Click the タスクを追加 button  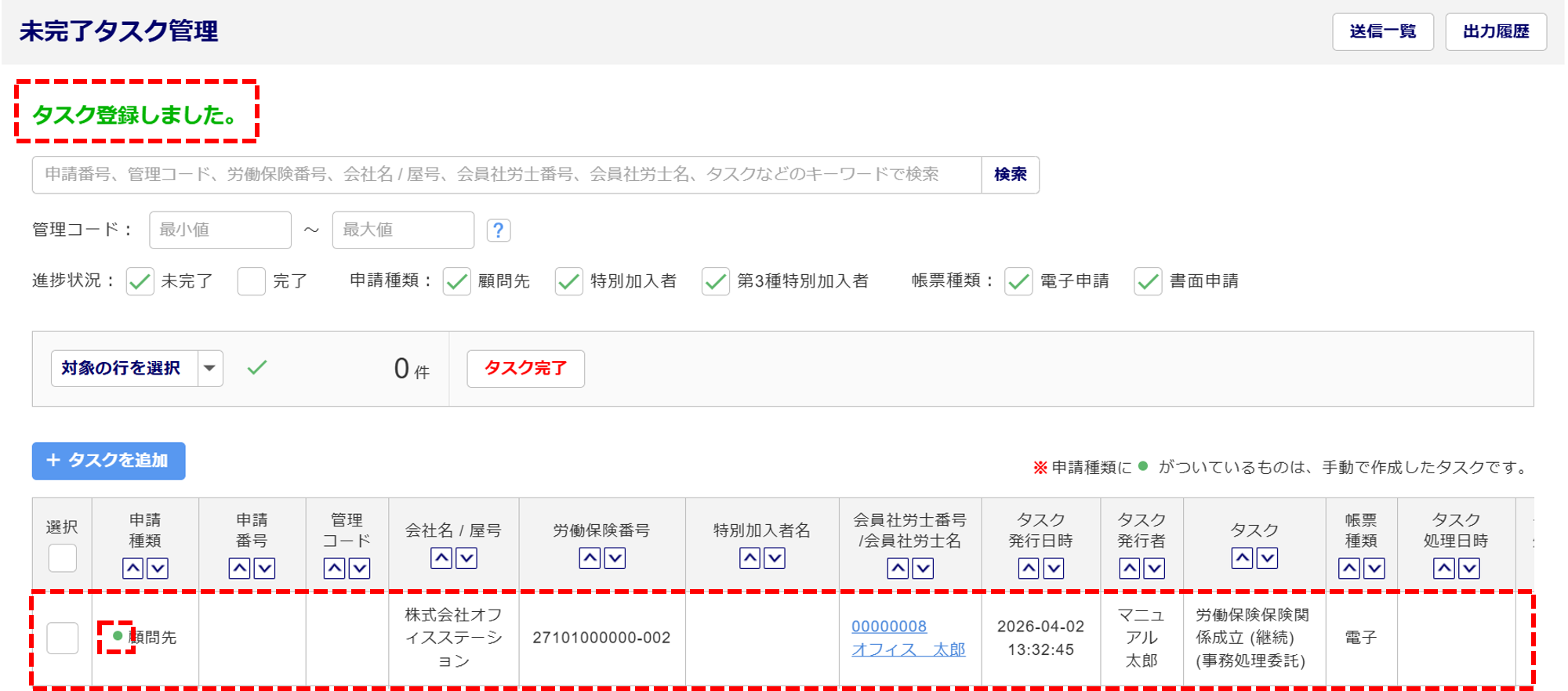click(x=108, y=461)
